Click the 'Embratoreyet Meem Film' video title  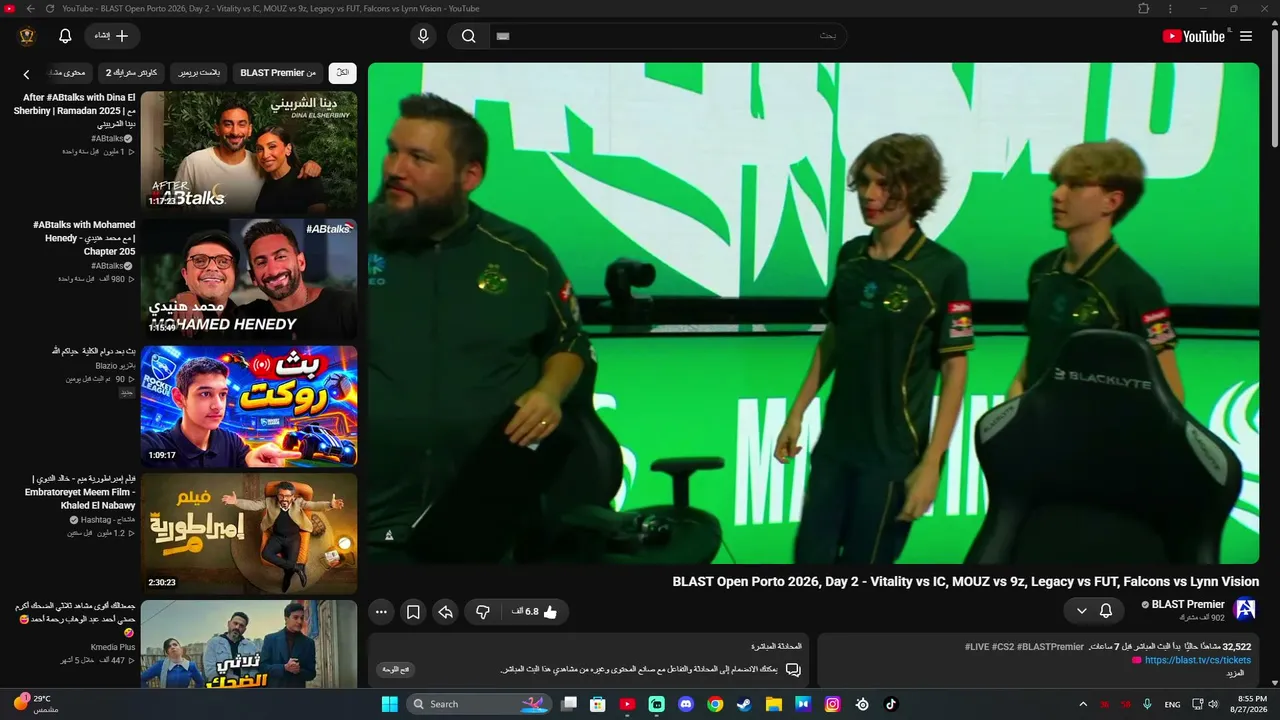coord(80,492)
